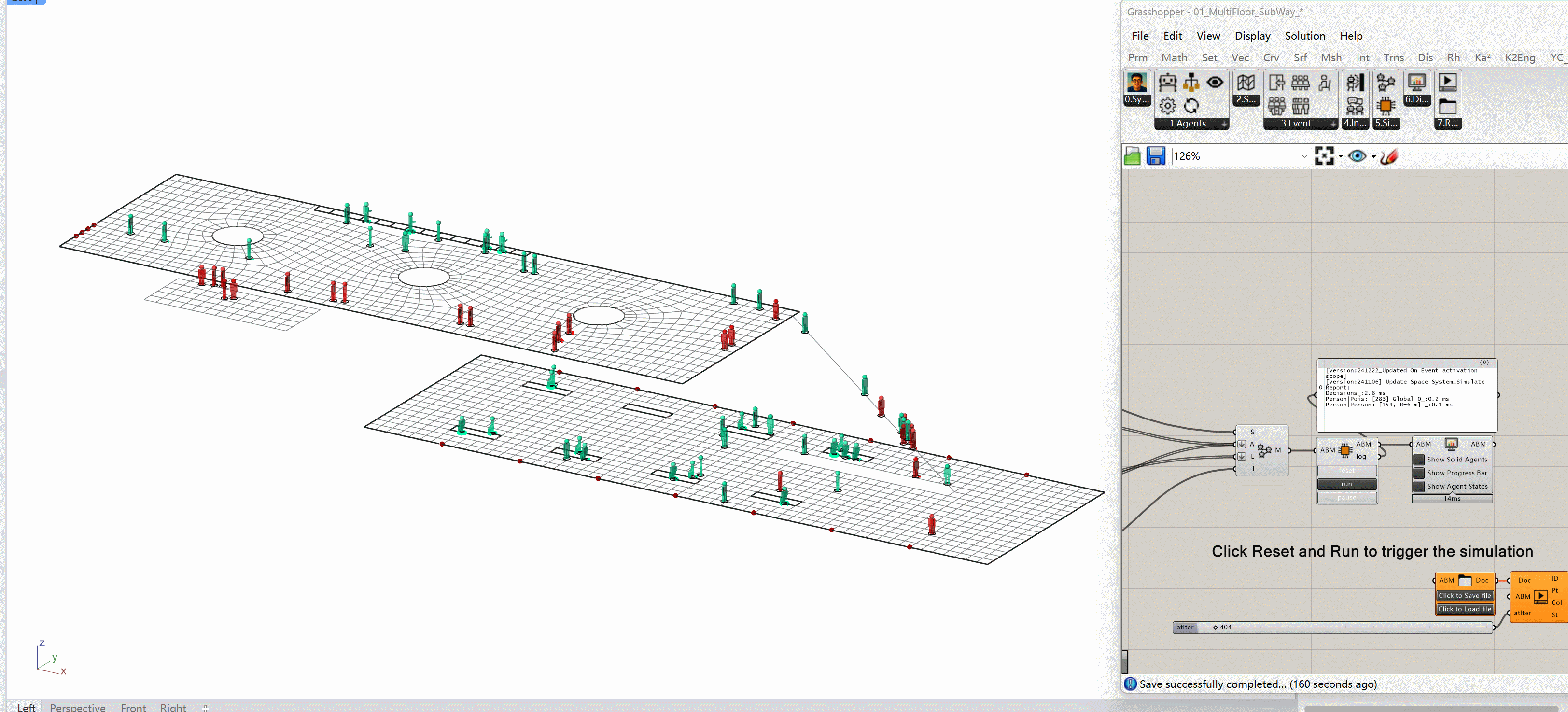
Task: Open the Zoom Extents dropdown arrow
Action: (1340, 157)
